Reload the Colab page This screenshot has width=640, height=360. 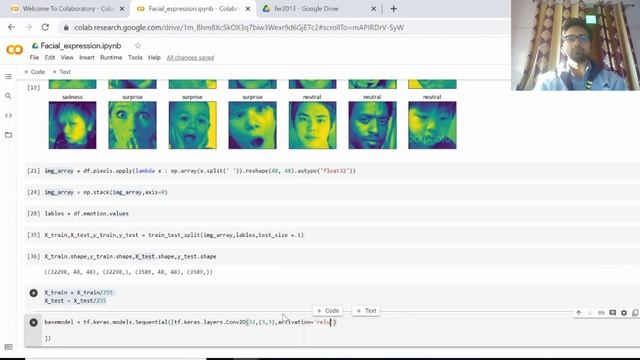tap(45, 27)
